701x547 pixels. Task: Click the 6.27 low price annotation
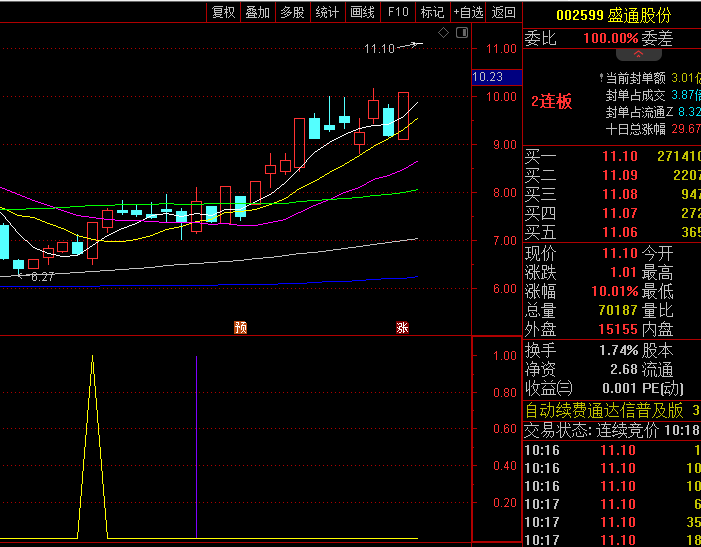click(x=42, y=277)
